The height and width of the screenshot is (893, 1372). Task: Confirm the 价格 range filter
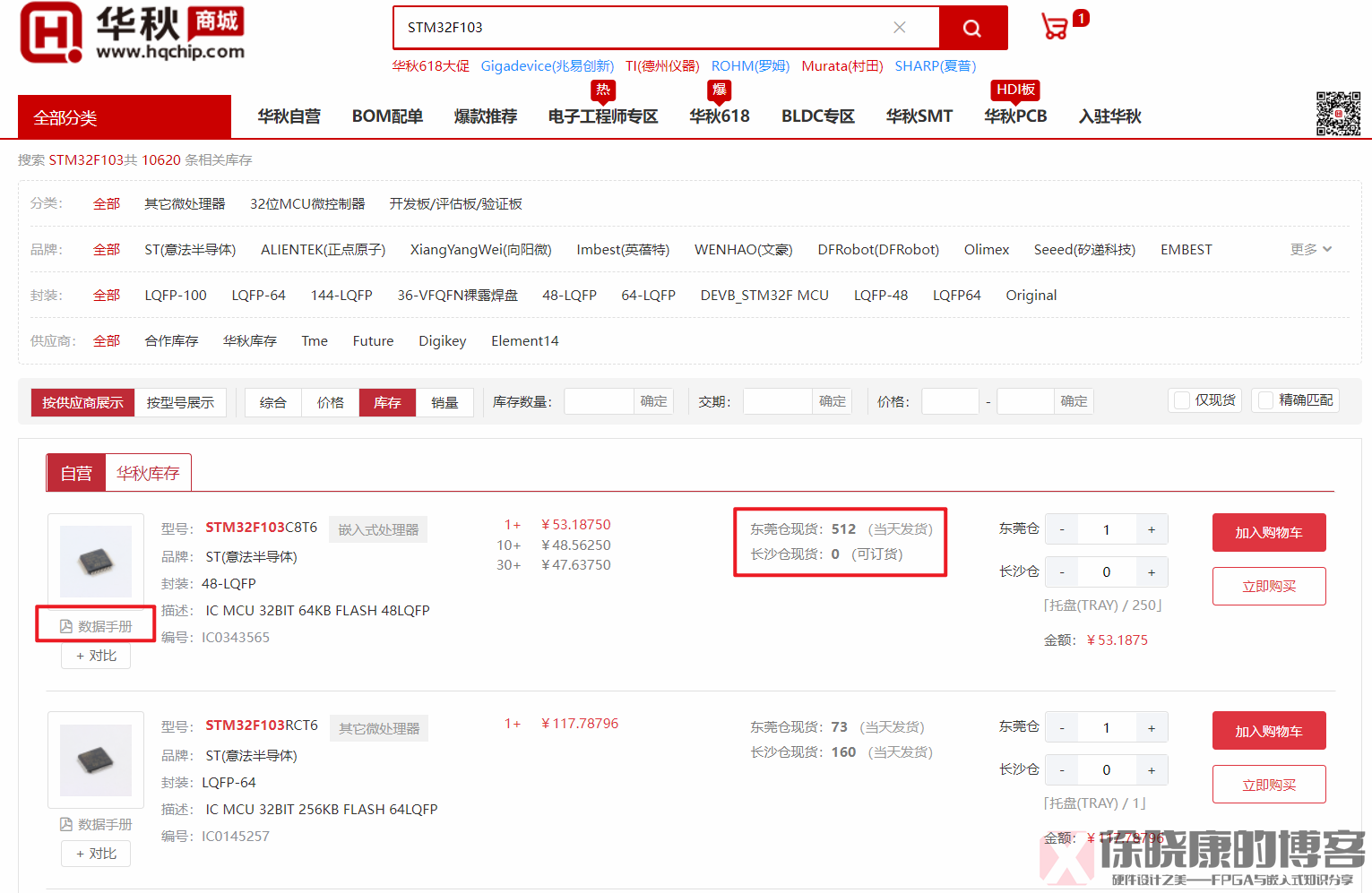coord(1074,401)
